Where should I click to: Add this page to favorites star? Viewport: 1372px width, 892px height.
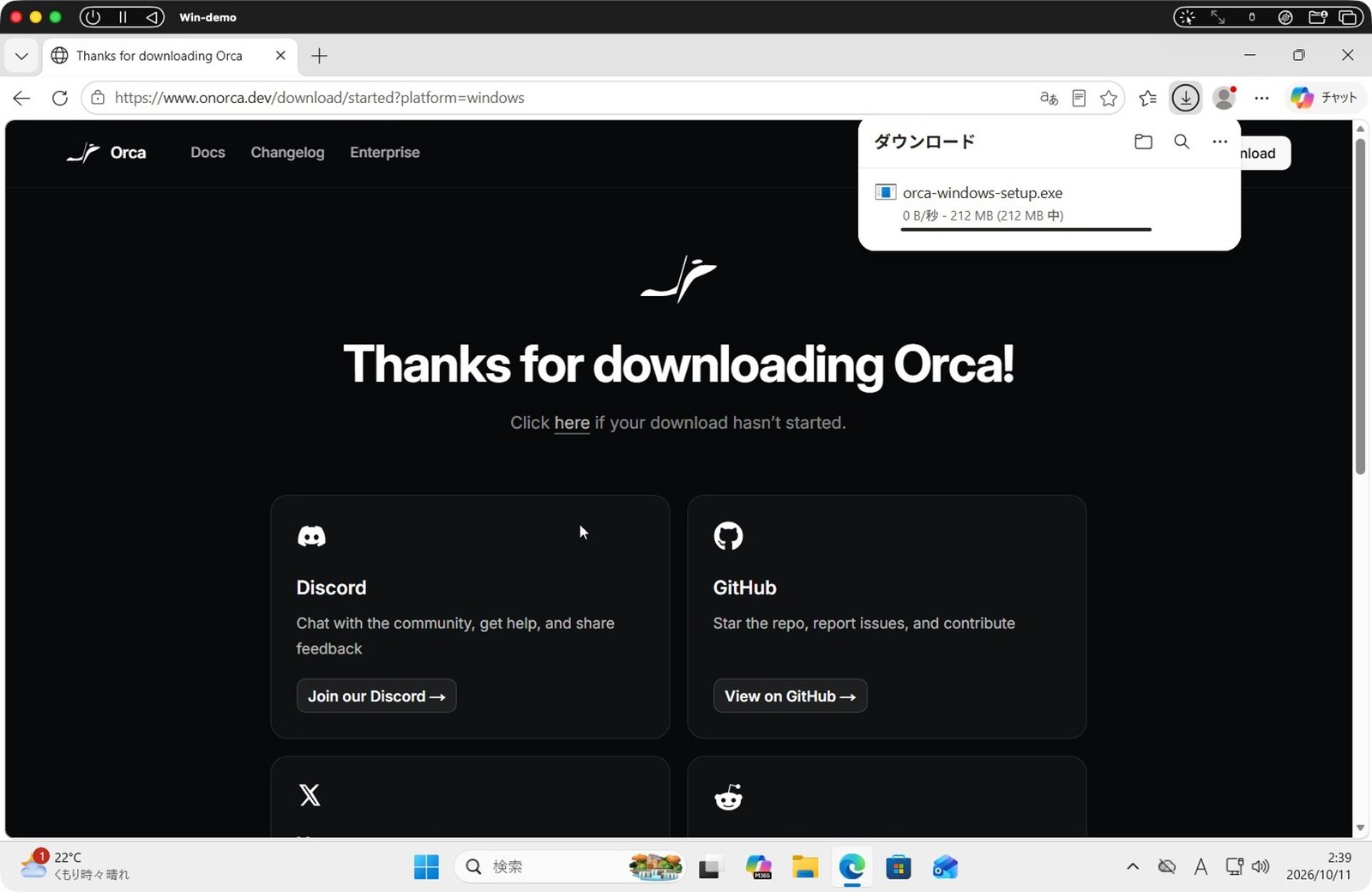(x=1109, y=98)
